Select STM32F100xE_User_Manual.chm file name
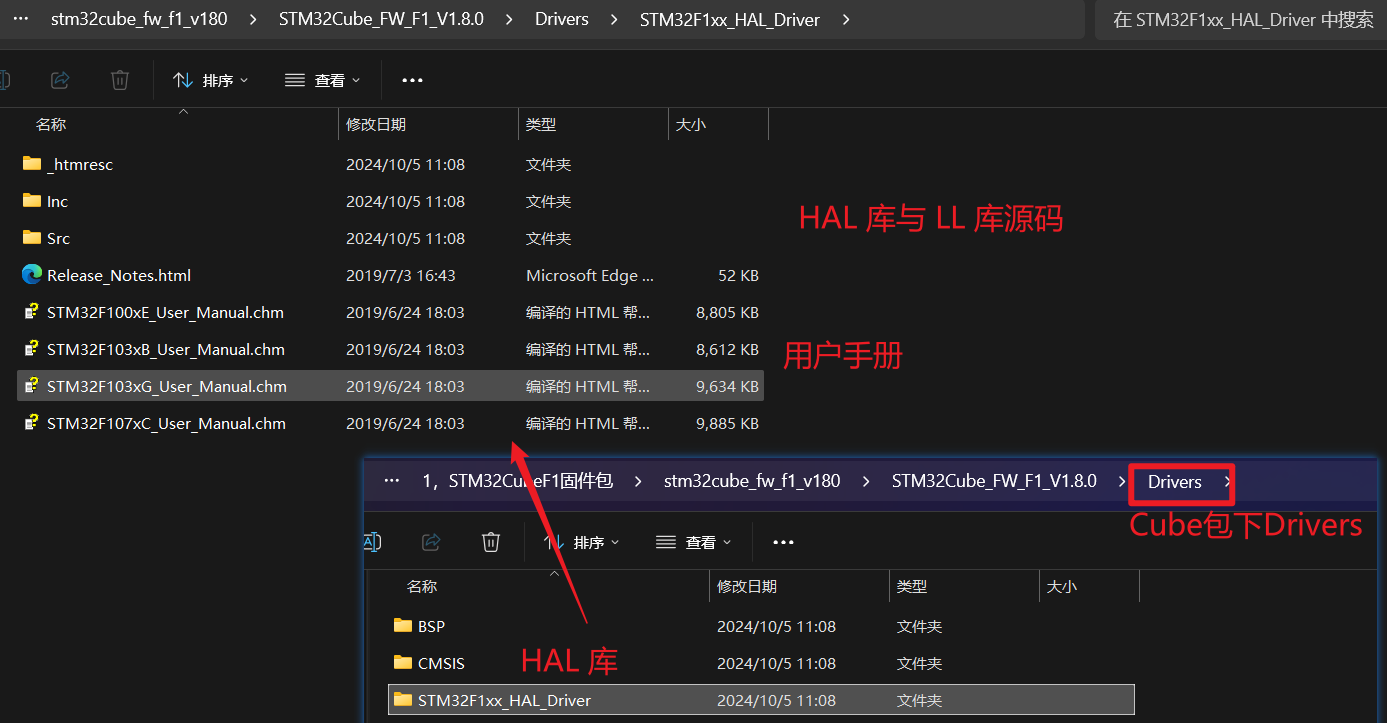1387x723 pixels. (165, 312)
